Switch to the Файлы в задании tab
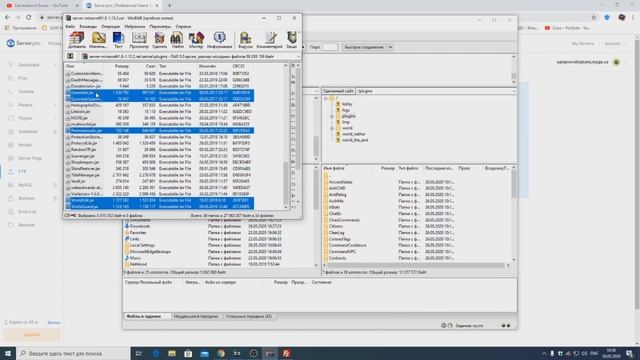Viewport: 640px width, 360px height. point(144,316)
